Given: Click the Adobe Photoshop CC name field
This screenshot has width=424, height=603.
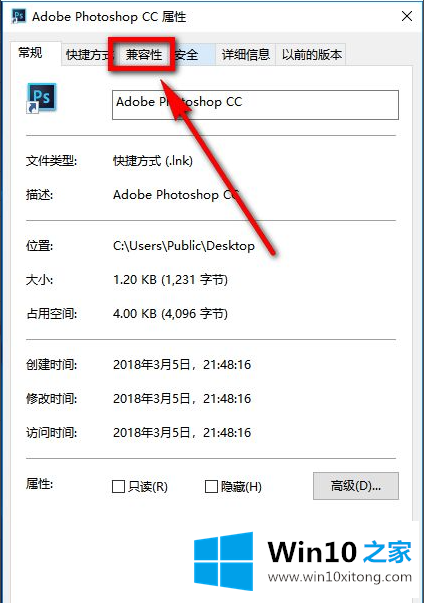Looking at the screenshot, I should pyautogui.click(x=255, y=105).
